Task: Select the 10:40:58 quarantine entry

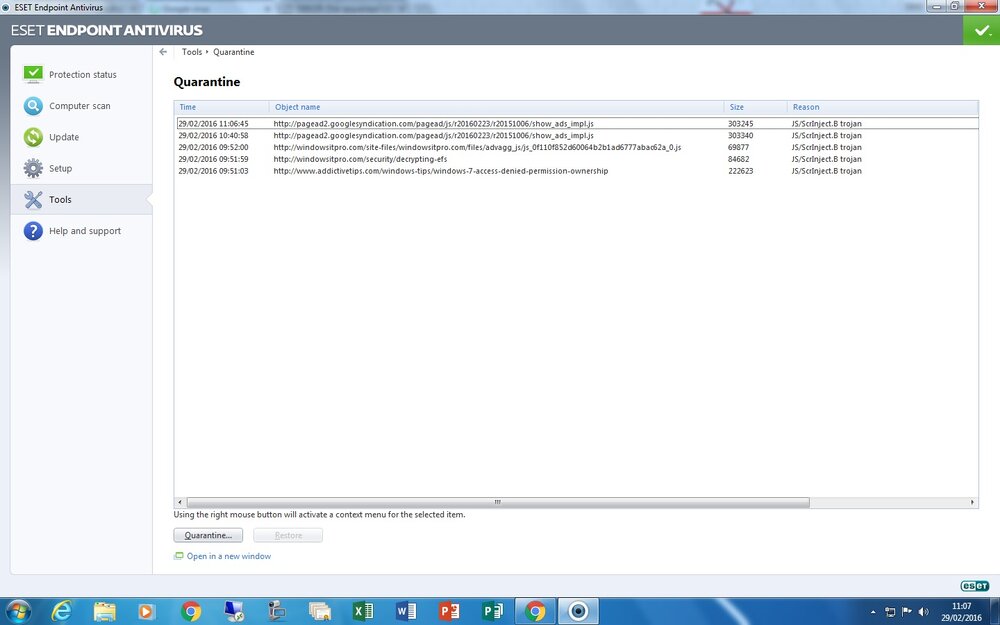Action: (577, 135)
